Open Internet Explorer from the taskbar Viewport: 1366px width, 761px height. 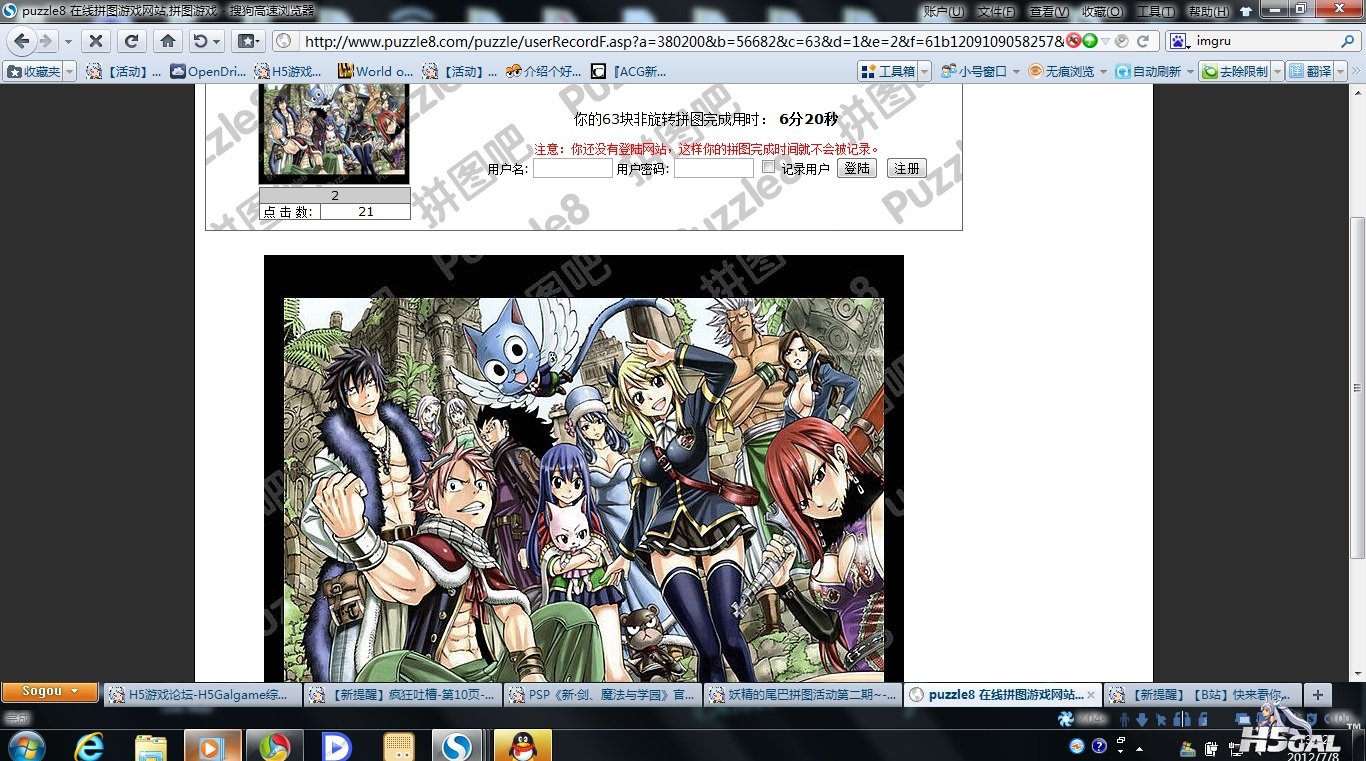click(x=89, y=745)
